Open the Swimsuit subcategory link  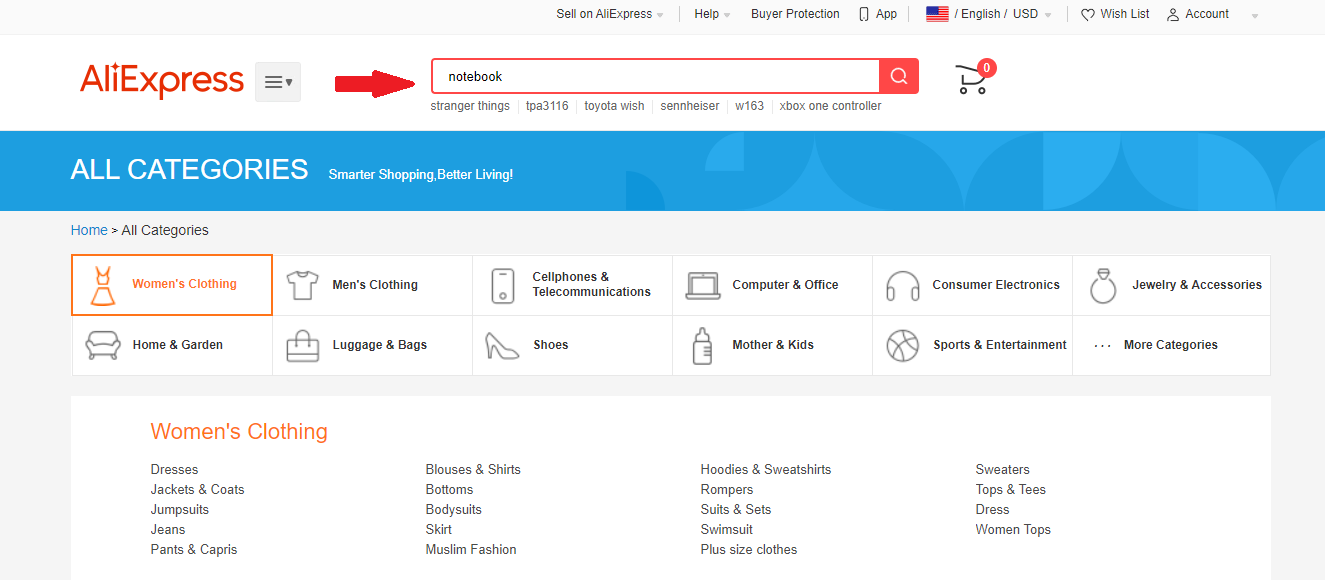click(x=727, y=530)
